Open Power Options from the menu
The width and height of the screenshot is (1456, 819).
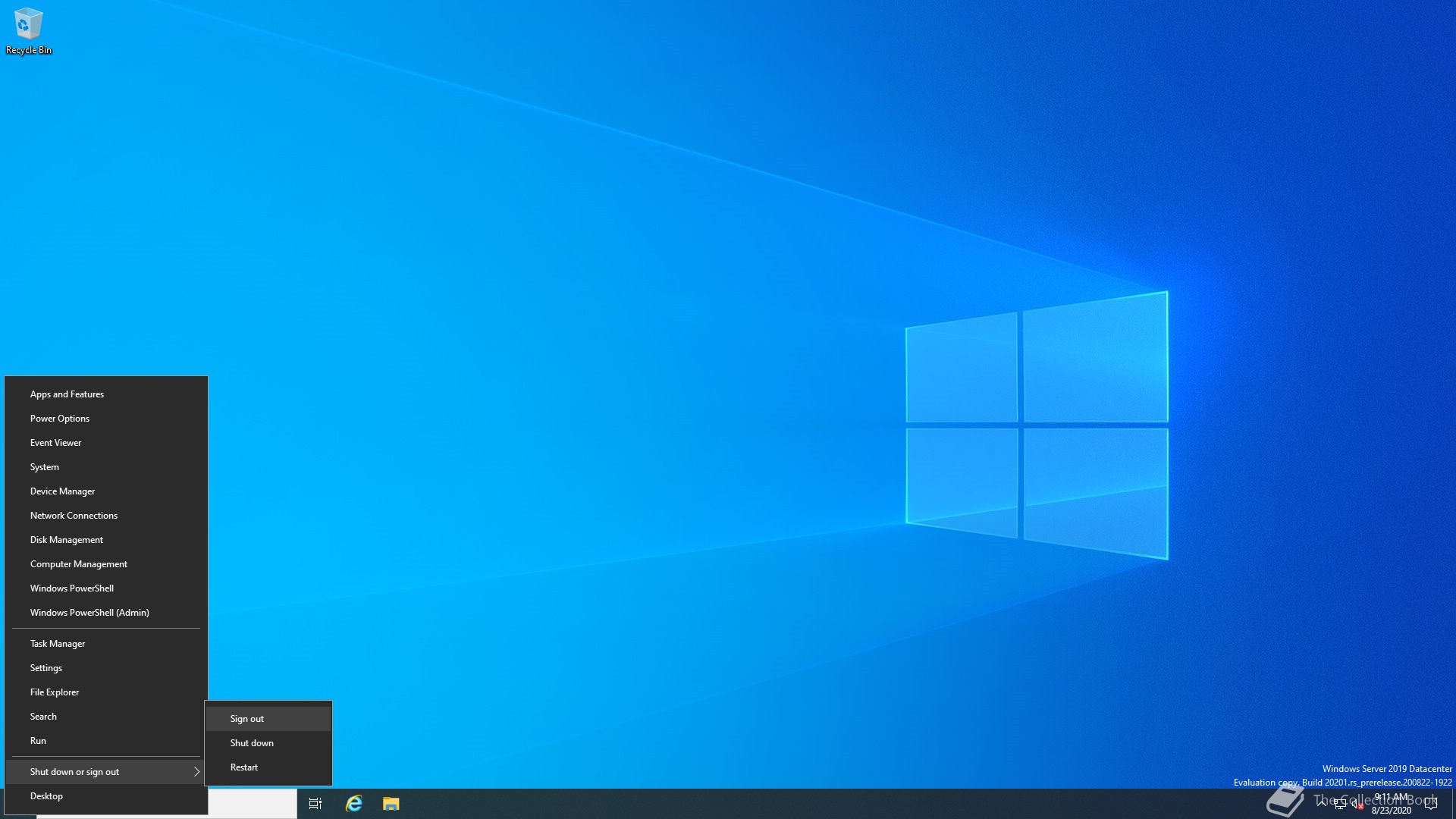point(106,419)
